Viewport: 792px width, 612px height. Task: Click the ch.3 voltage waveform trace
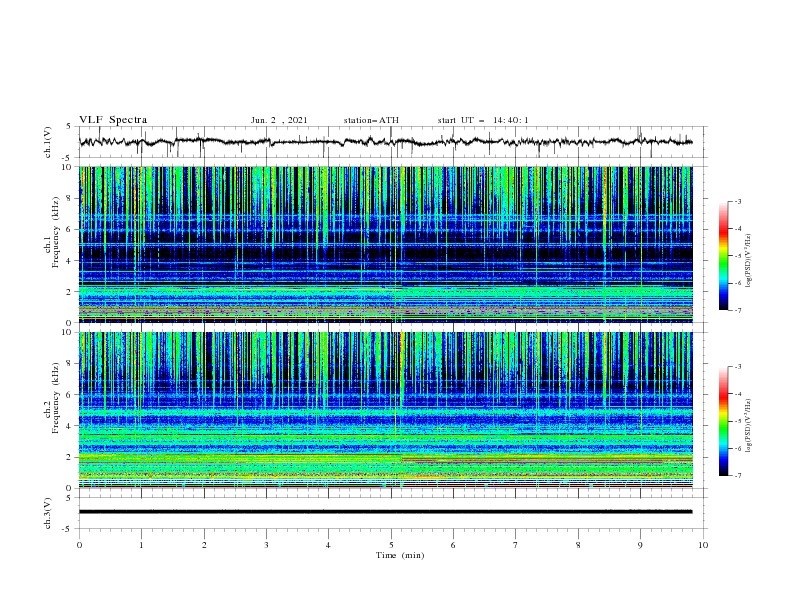click(385, 512)
